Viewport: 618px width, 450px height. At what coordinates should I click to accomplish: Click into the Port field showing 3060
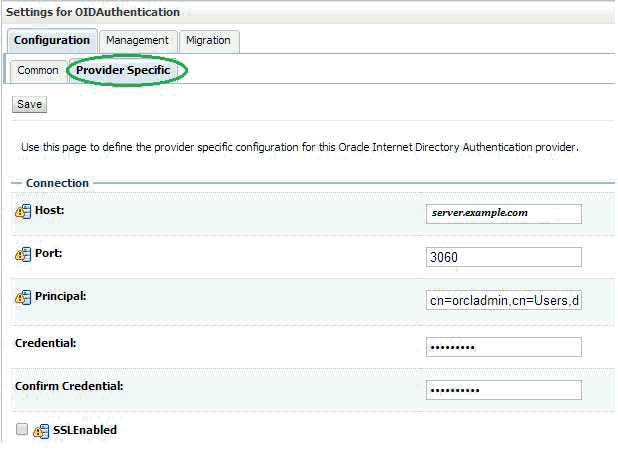[503, 257]
